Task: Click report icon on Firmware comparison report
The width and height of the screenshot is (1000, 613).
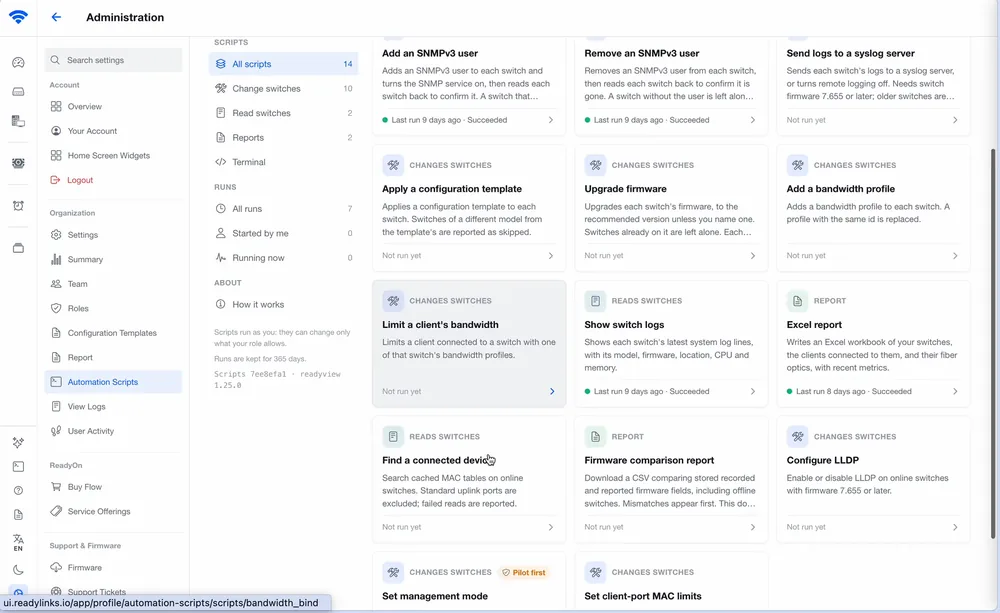Action: 595,436
